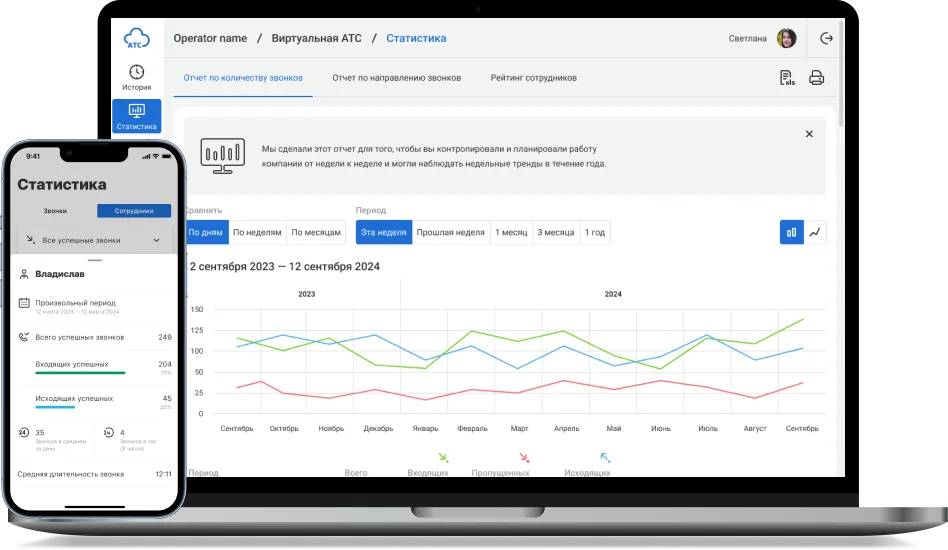
Task: Click the Всего column header
Action: 356,473
